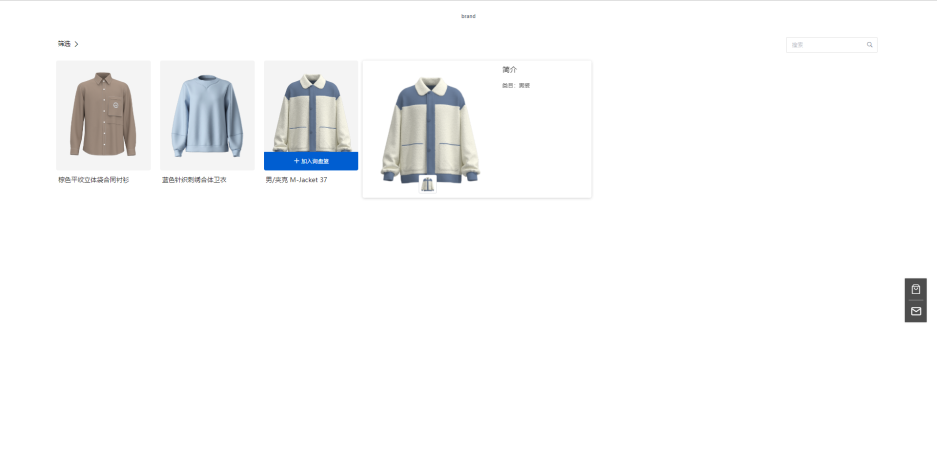Open the 筛选 filter label
Viewport: 937px width, 460px height.
[x=64, y=44]
